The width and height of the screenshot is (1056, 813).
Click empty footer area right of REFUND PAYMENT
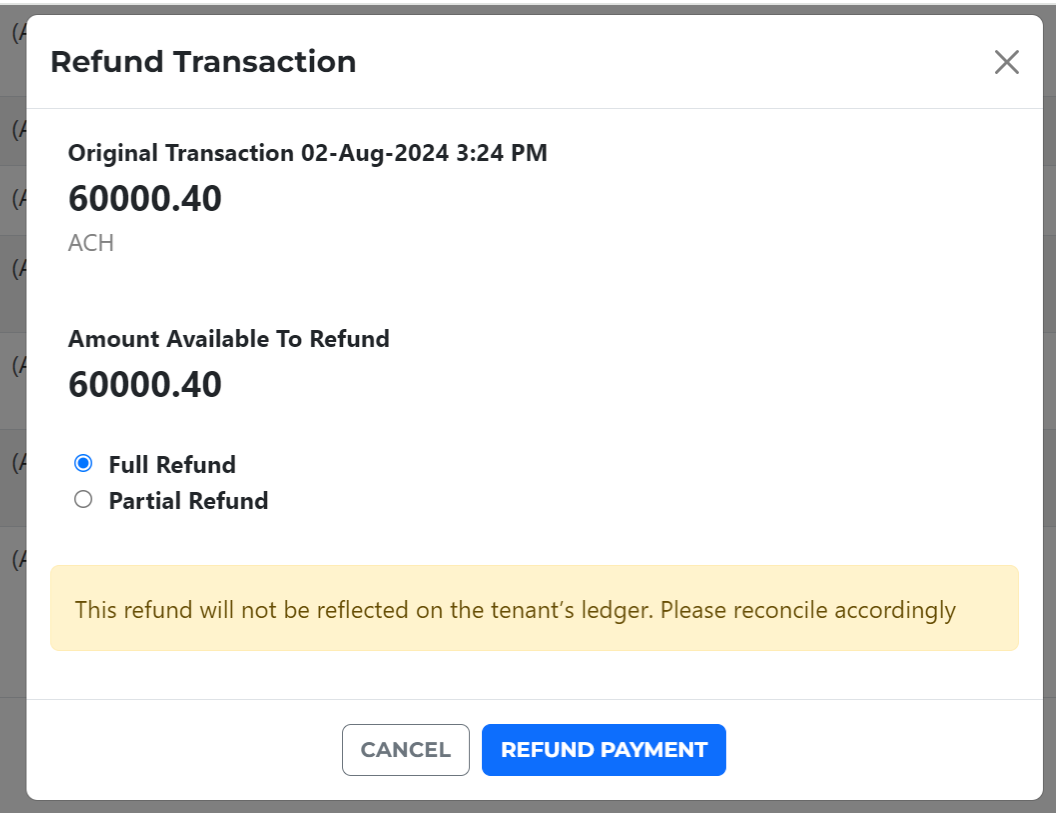pyautogui.click(x=880, y=750)
